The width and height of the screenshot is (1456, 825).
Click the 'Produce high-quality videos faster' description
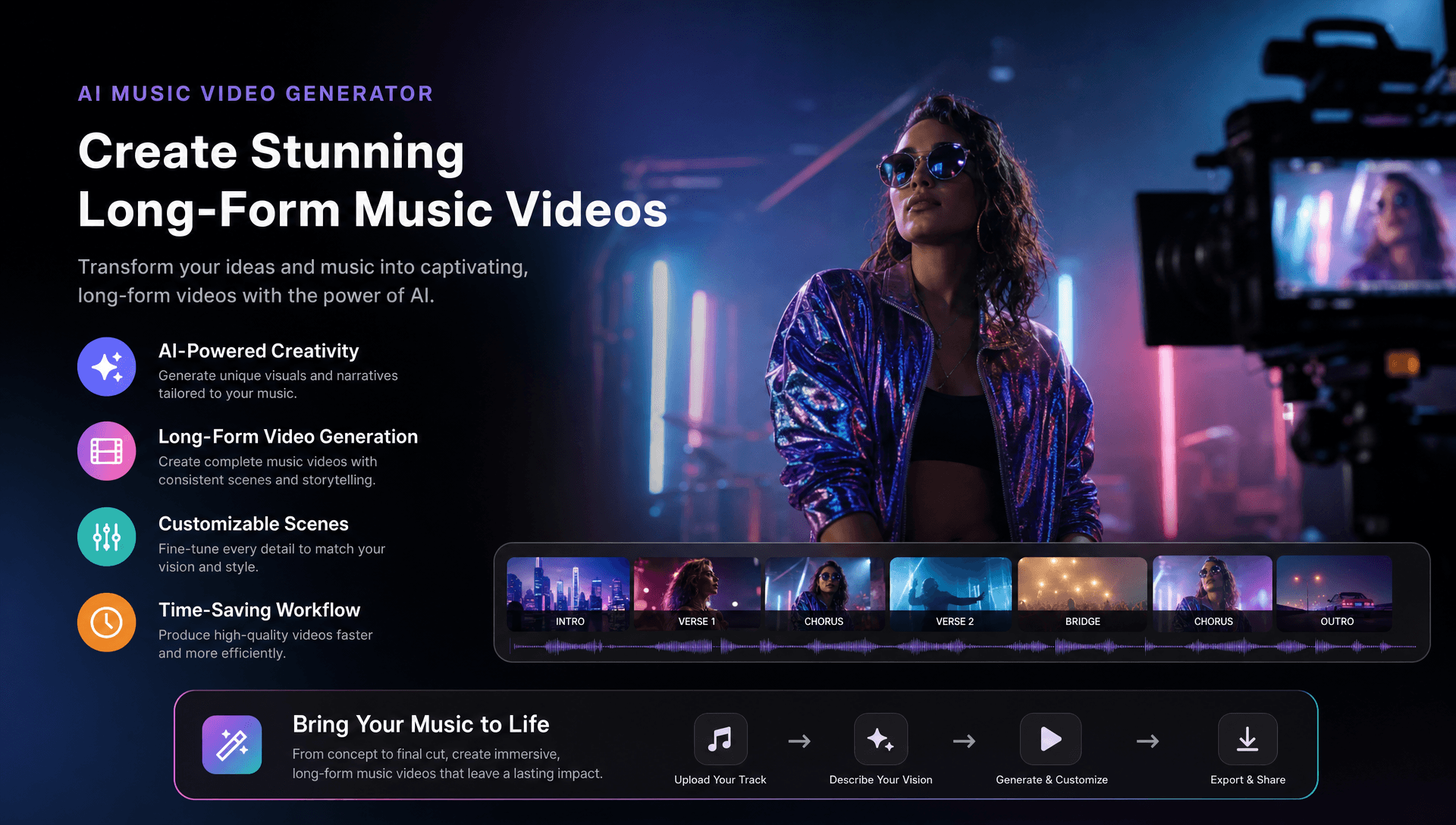coord(265,644)
